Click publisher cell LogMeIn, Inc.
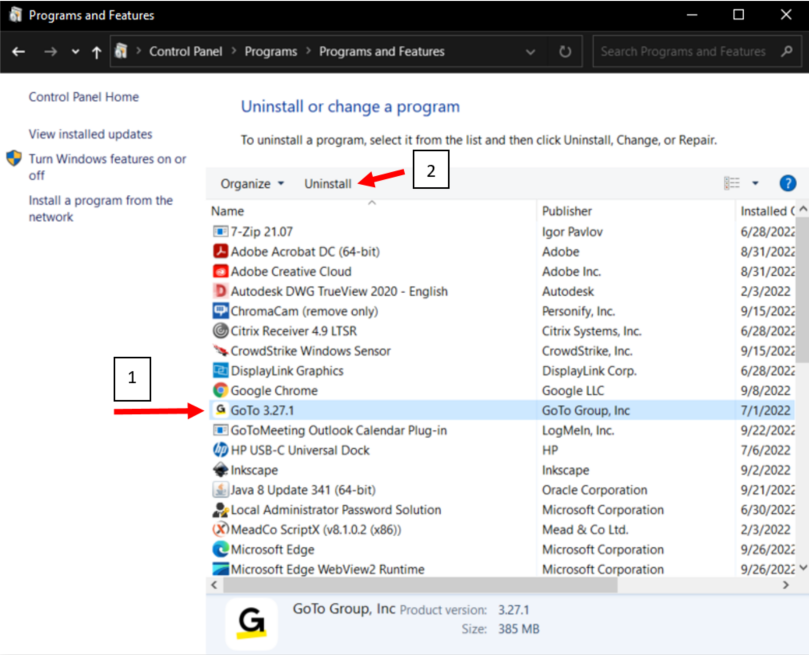Image resolution: width=809 pixels, height=655 pixels. click(578, 430)
